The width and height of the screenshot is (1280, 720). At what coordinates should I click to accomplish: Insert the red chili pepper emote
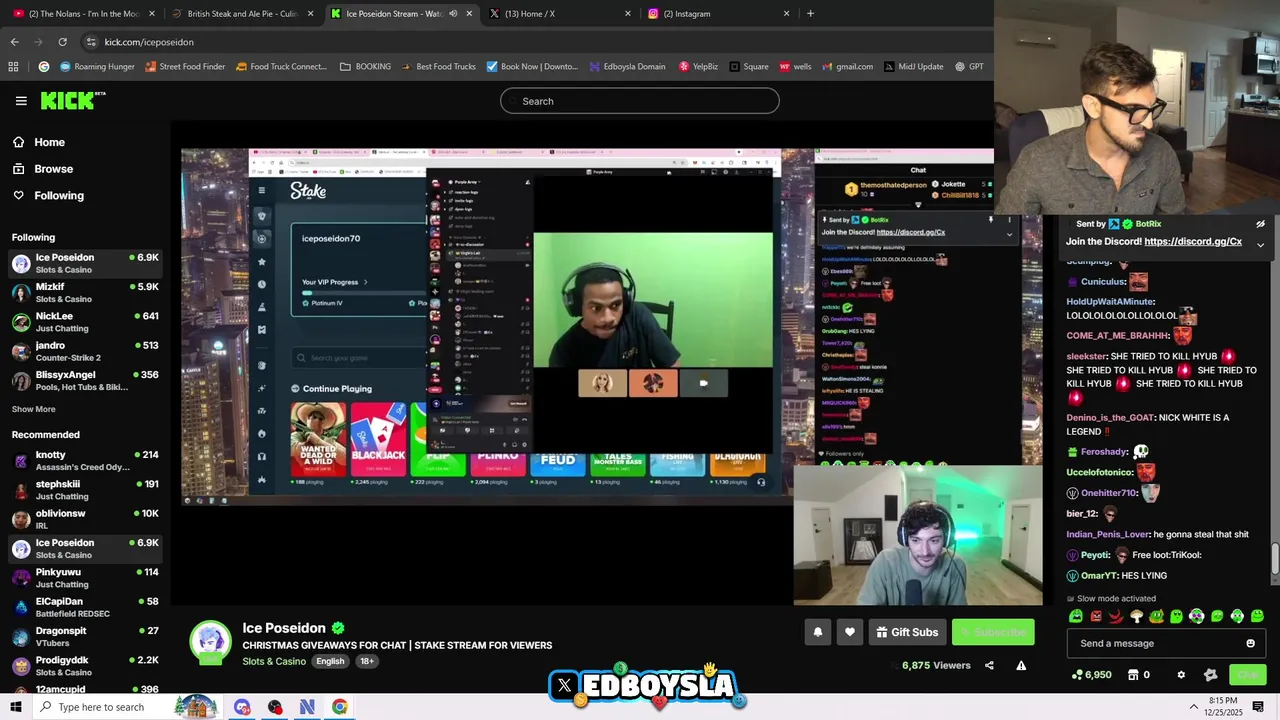point(1116,616)
